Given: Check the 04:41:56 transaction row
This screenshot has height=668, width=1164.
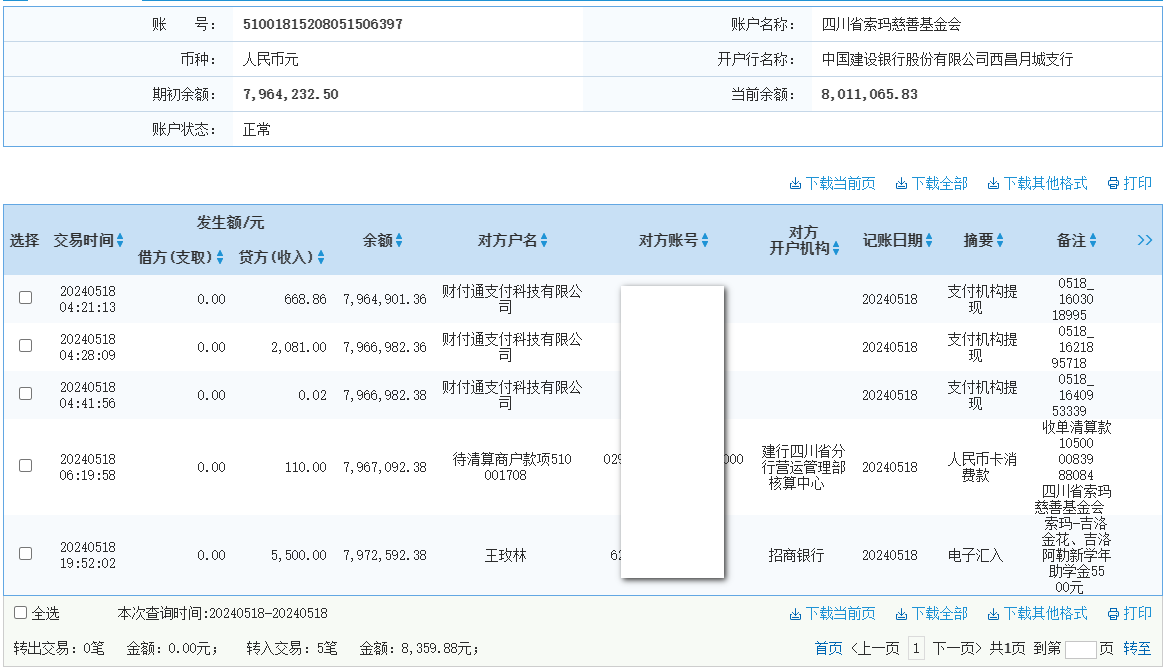Looking at the screenshot, I should (x=25, y=394).
